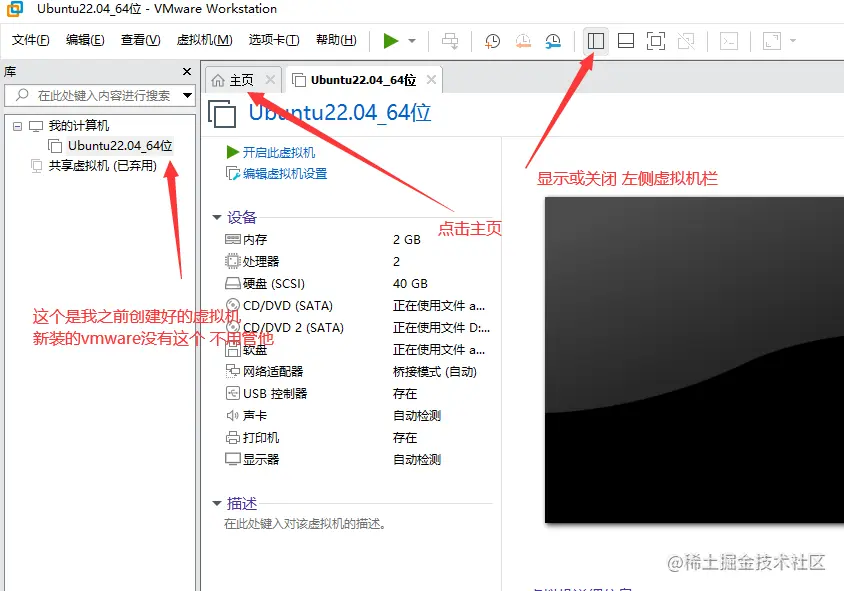Screen dimensions: 844x591
Task: Collapse the 描述 section
Action: (x=217, y=504)
